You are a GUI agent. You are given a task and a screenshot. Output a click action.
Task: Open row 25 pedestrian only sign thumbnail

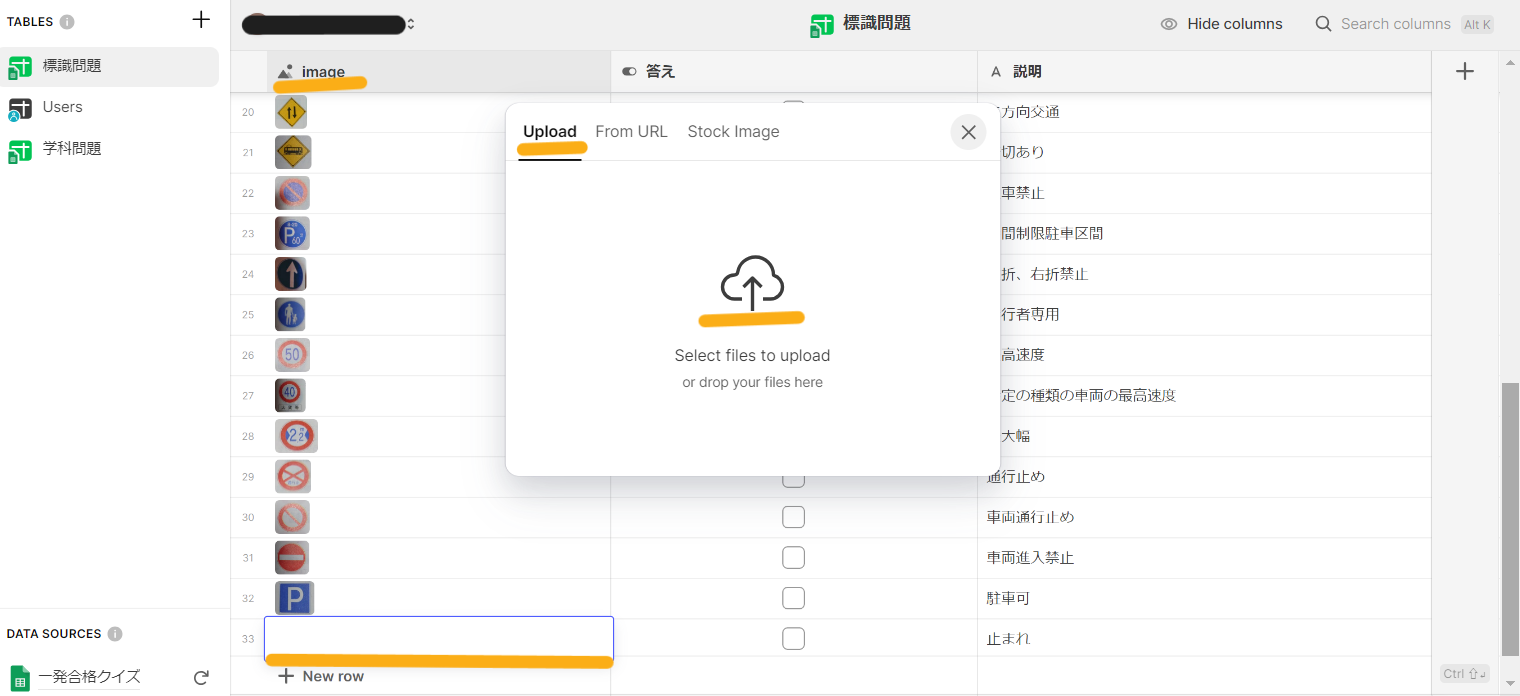[x=290, y=314]
